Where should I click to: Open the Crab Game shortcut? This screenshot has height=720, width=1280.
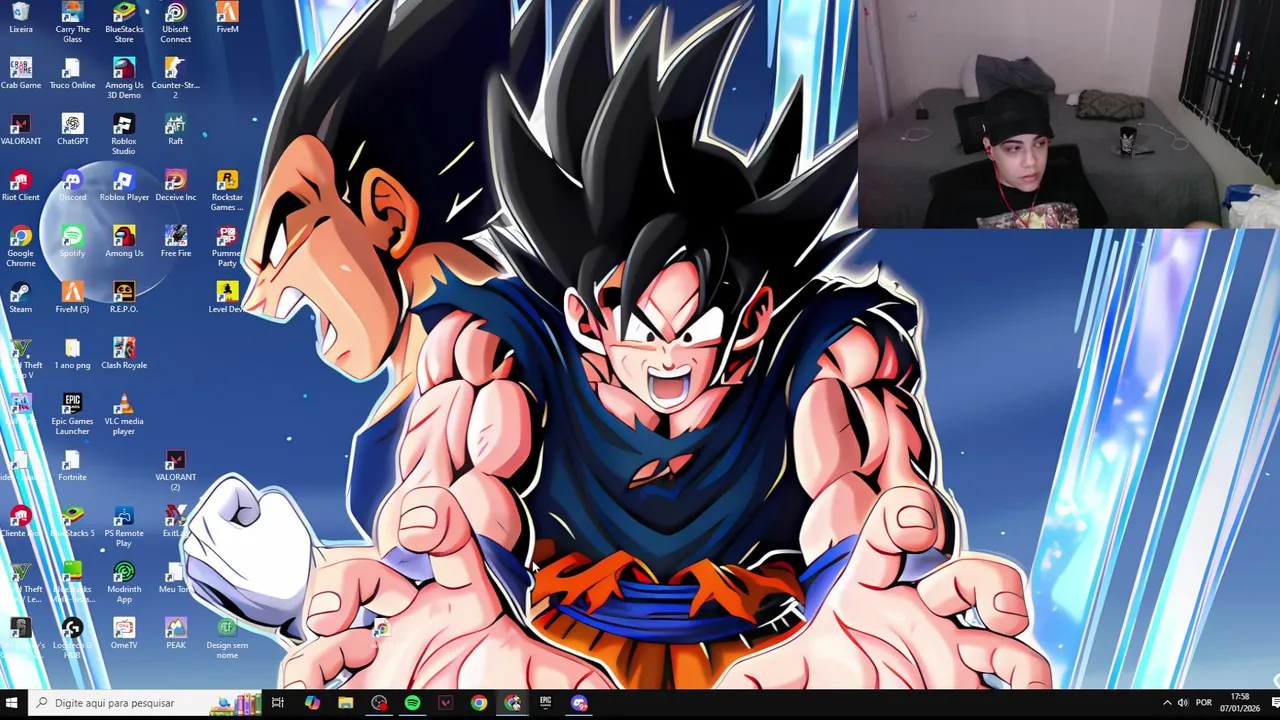tap(20, 74)
